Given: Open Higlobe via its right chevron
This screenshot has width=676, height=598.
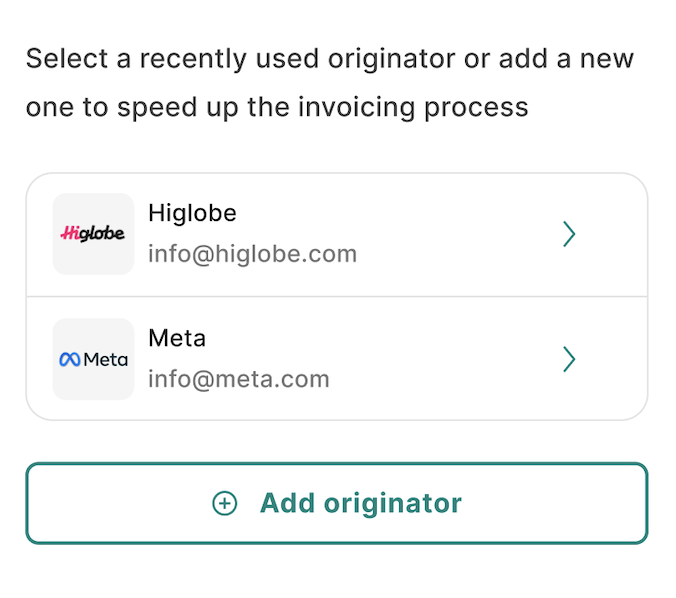Looking at the screenshot, I should click(x=569, y=234).
